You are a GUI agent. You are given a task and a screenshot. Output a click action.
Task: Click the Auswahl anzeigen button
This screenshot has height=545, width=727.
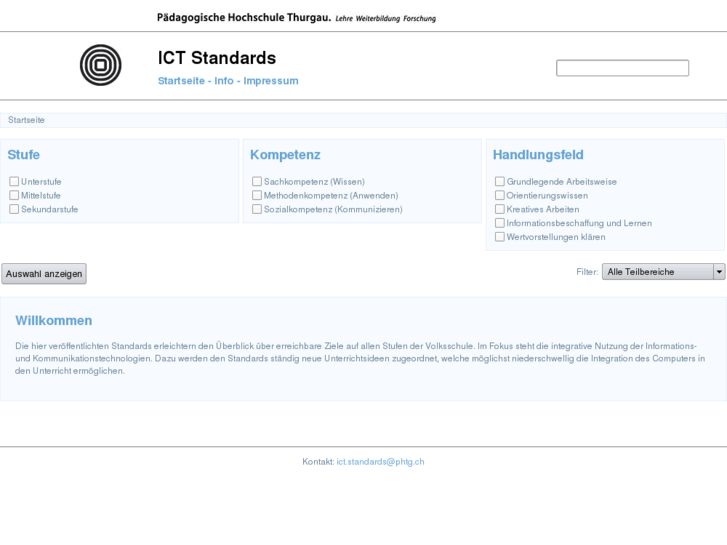(x=44, y=274)
